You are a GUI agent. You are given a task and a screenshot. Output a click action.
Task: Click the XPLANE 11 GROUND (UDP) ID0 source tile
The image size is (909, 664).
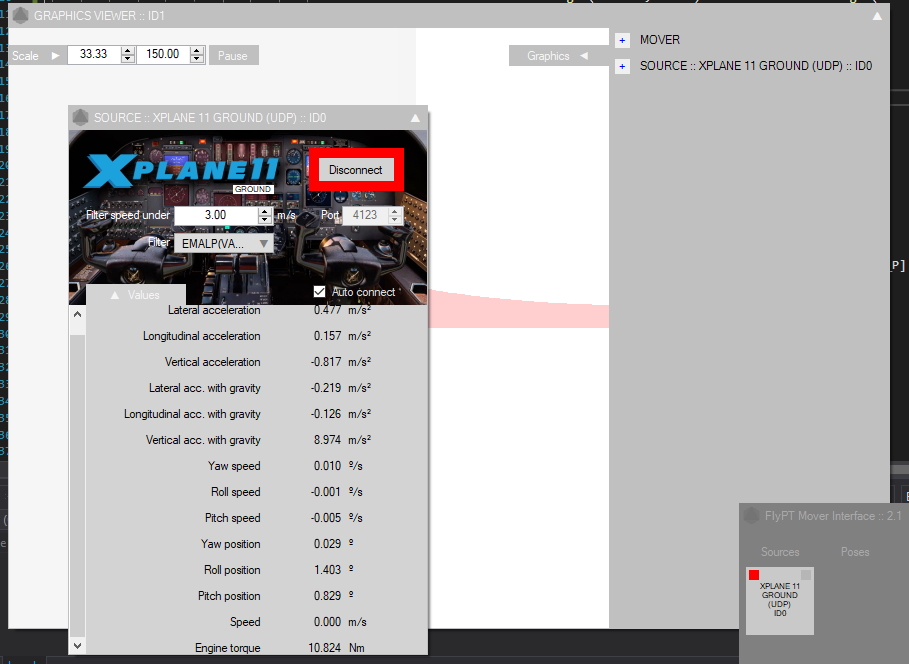[x=780, y=601]
